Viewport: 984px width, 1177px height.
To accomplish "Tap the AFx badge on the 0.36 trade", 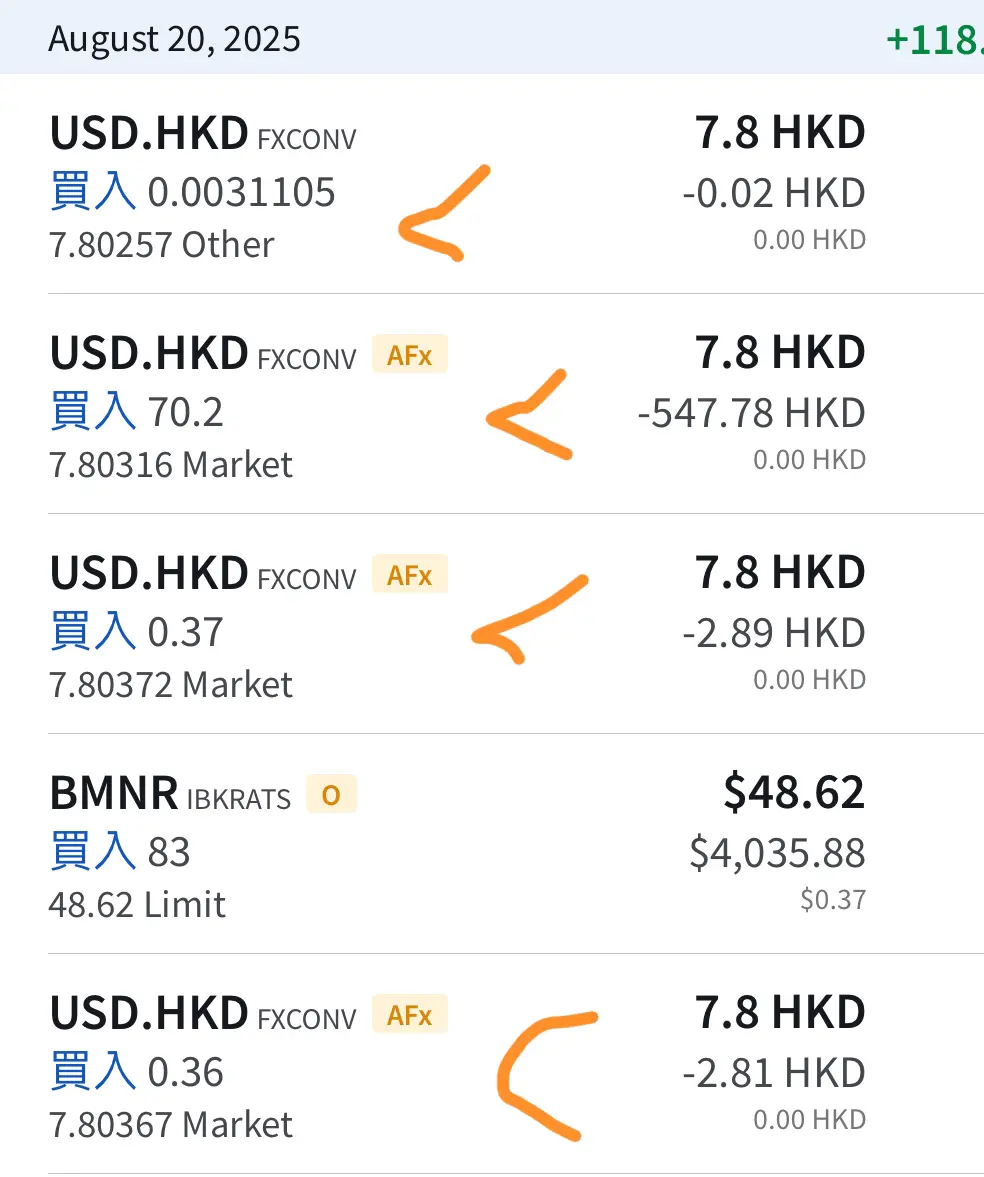I will coord(410,1015).
